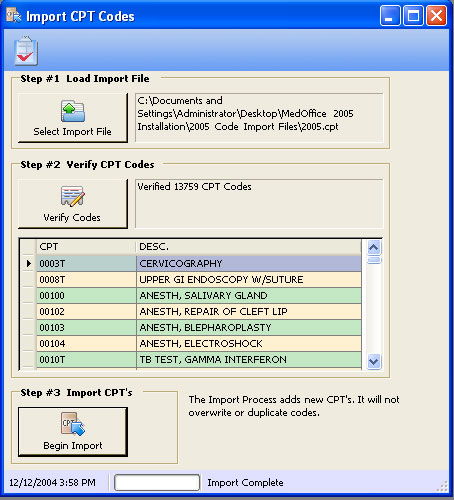Screen dimensions: 454x500
Task: Click the DESC. column header
Action: tap(249, 247)
